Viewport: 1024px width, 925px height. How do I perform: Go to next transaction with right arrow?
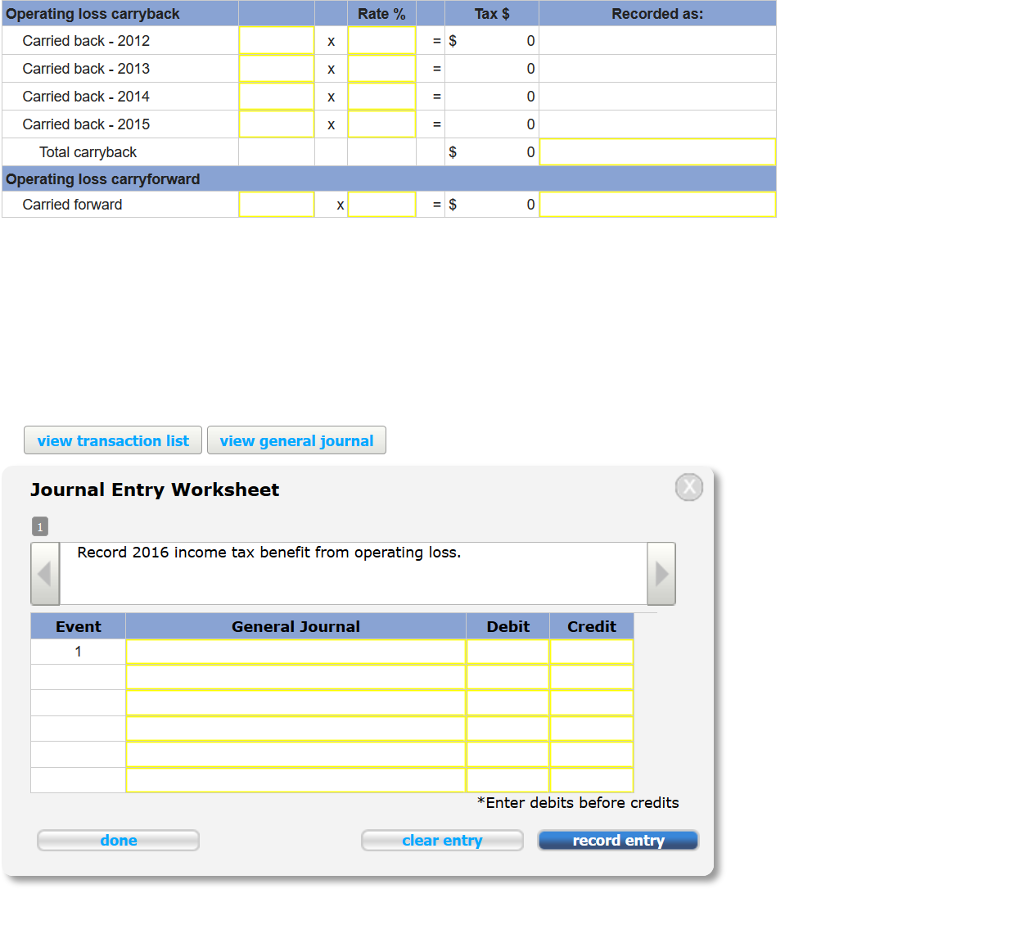pos(662,574)
